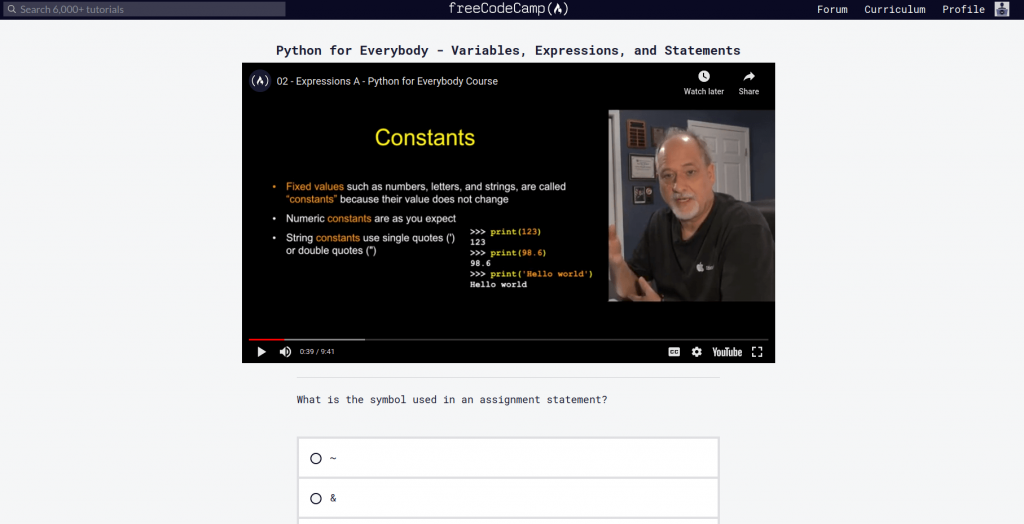Focus the Search 6,000+ tutorials field
This screenshot has height=524, width=1024.
[x=144, y=9]
